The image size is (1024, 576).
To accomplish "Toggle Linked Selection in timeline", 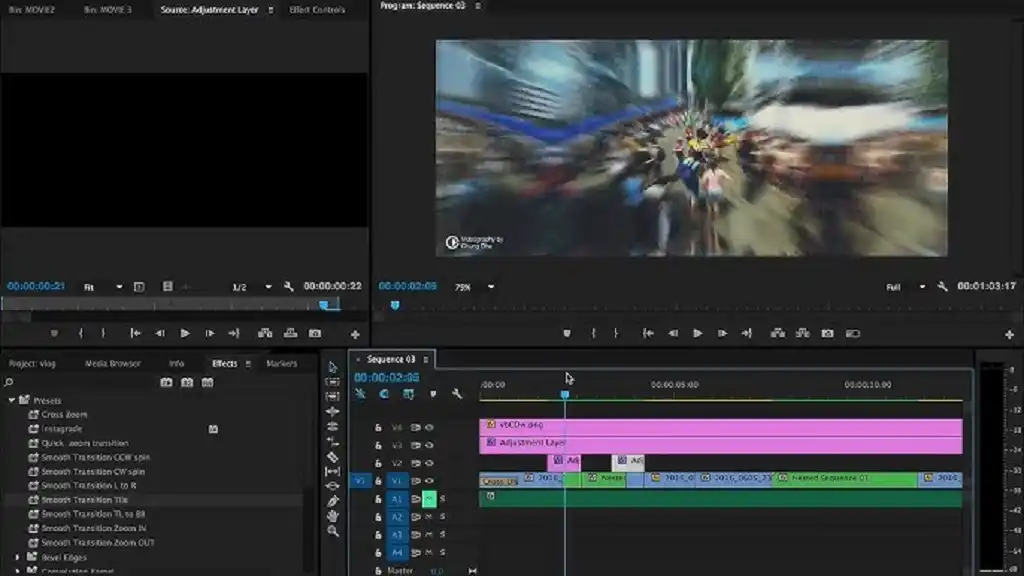I will click(x=408, y=394).
